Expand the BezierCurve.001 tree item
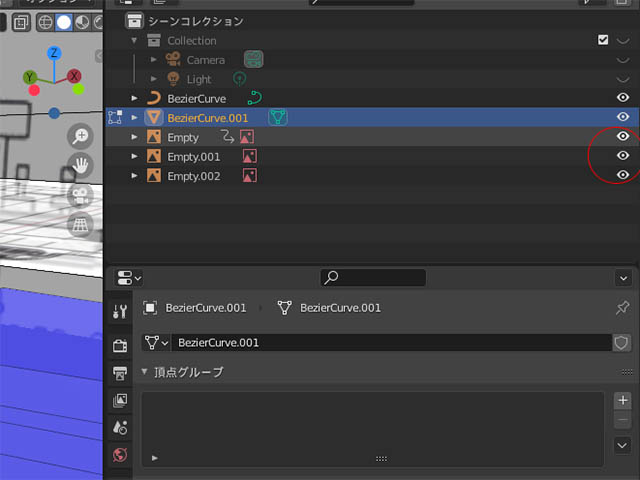 point(134,118)
